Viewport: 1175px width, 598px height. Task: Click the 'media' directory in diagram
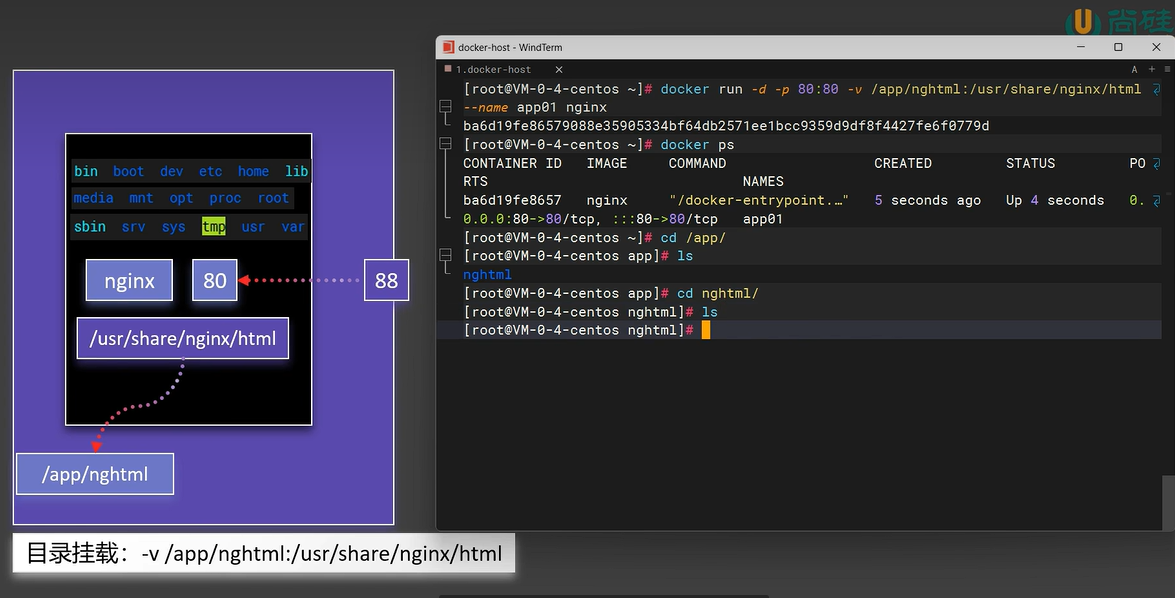coord(94,198)
